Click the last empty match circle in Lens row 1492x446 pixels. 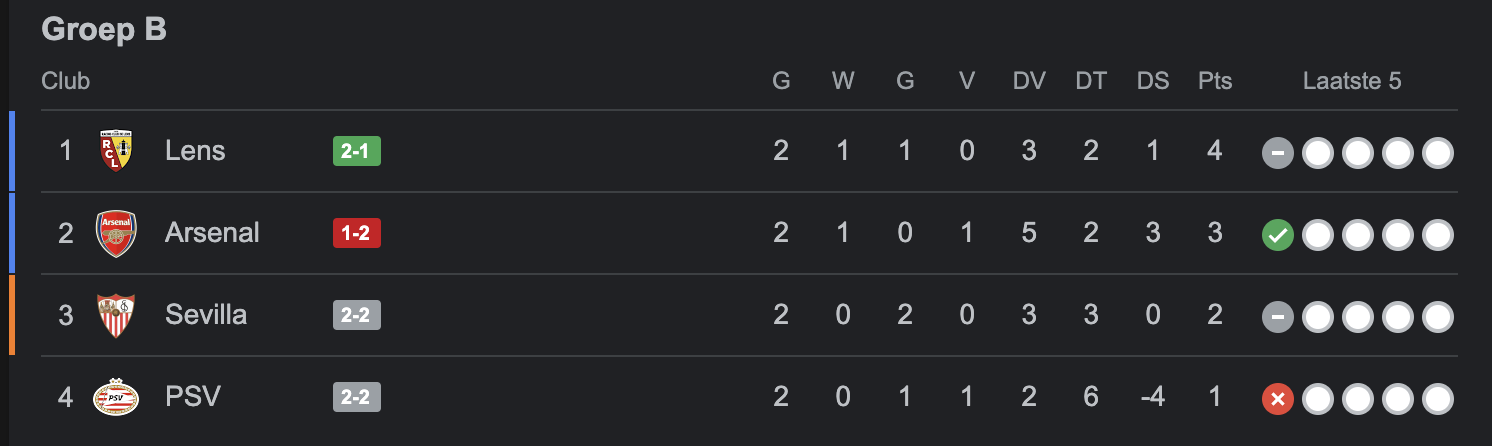point(1438,154)
